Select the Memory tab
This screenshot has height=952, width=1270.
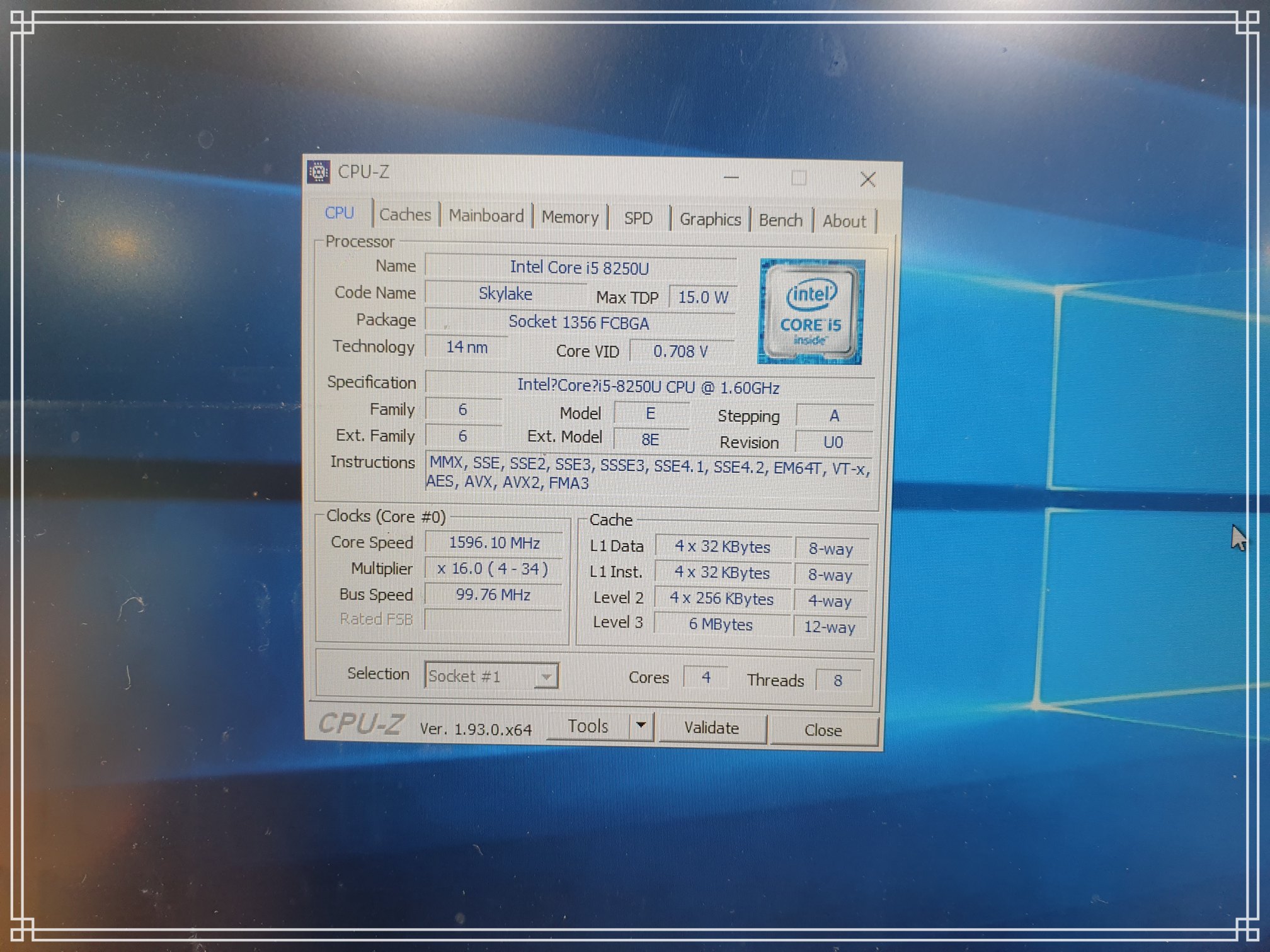[x=570, y=218]
